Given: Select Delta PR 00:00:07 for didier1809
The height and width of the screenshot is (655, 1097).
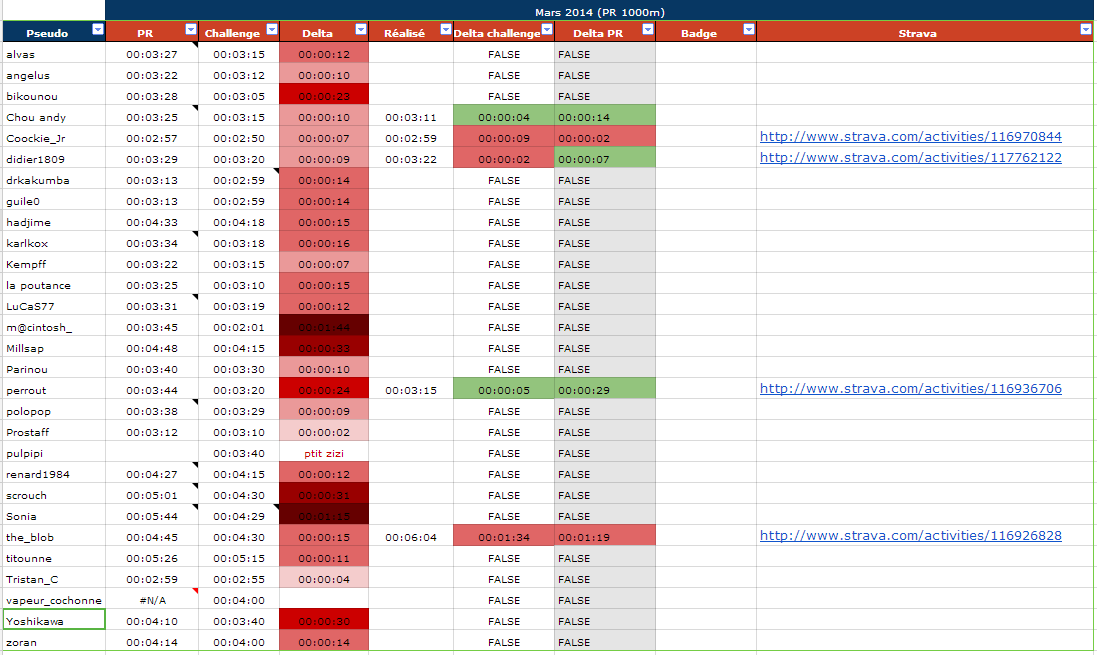Looking at the screenshot, I should 605,159.
